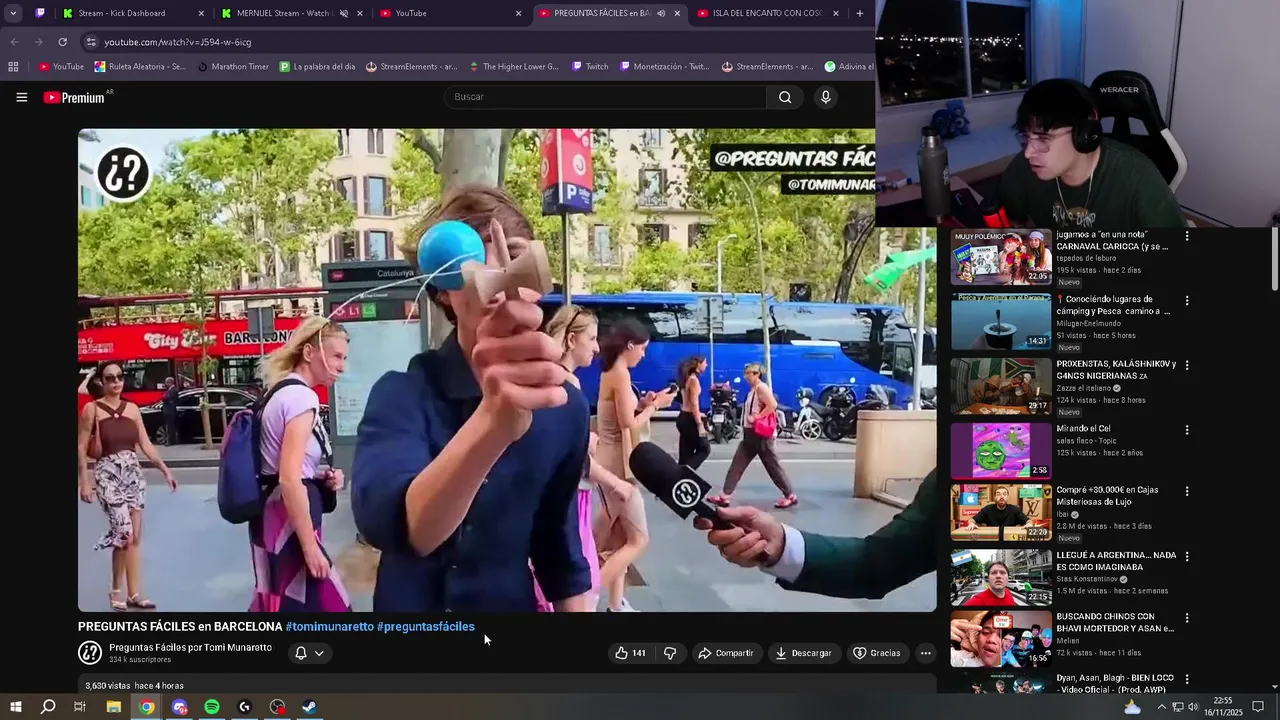The height and width of the screenshot is (720, 1280).
Task: Open the Conociendo lugares de cámping thumbnail
Action: (x=1000, y=321)
